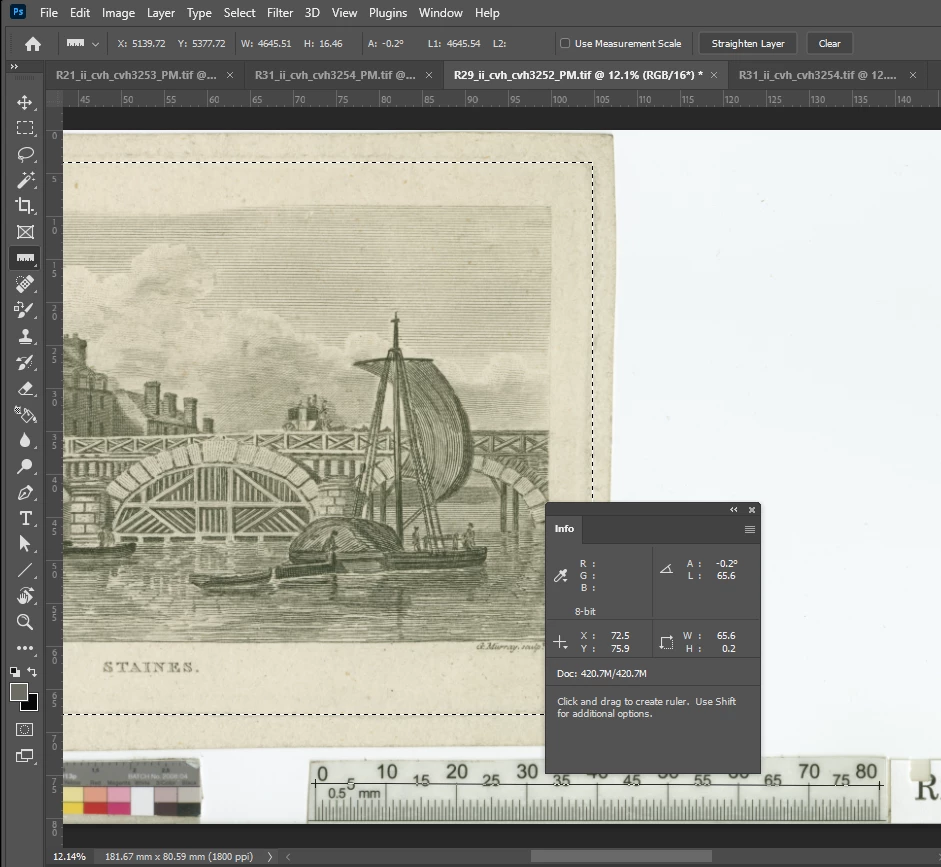Click the zoom percentage field 12.14%
941x867 pixels.
tap(70, 857)
